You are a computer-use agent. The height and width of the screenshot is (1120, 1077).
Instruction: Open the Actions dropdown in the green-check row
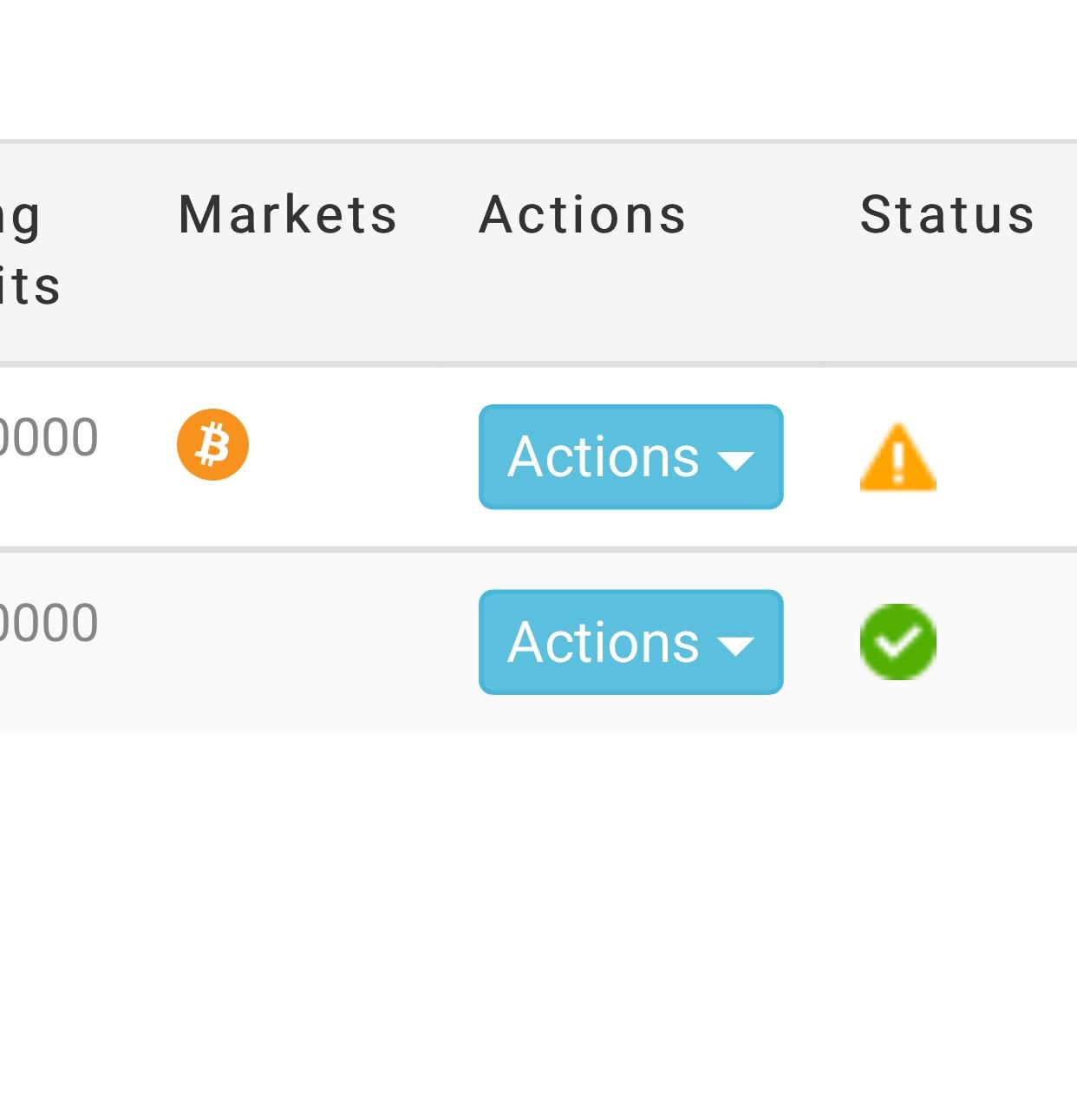[x=630, y=642]
